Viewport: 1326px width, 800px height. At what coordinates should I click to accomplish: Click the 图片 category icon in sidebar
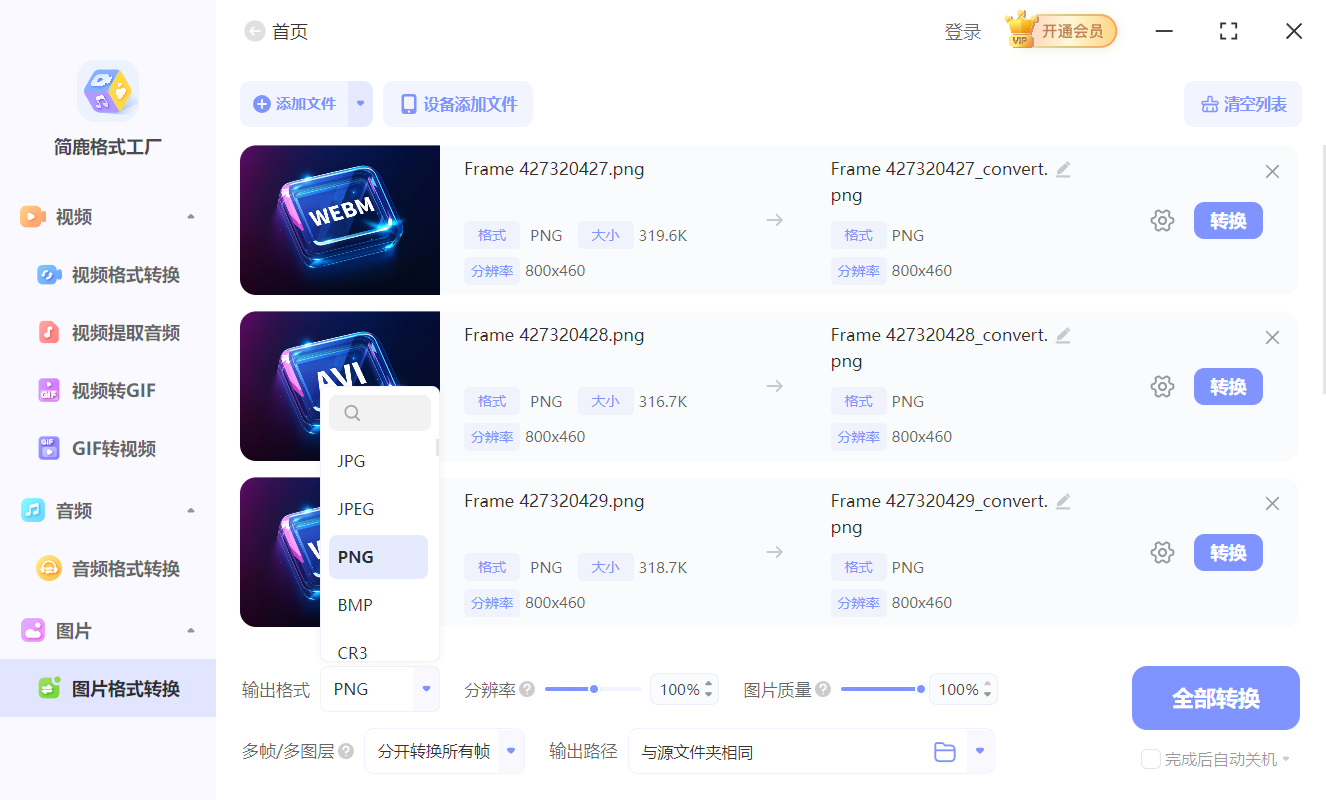pos(33,631)
